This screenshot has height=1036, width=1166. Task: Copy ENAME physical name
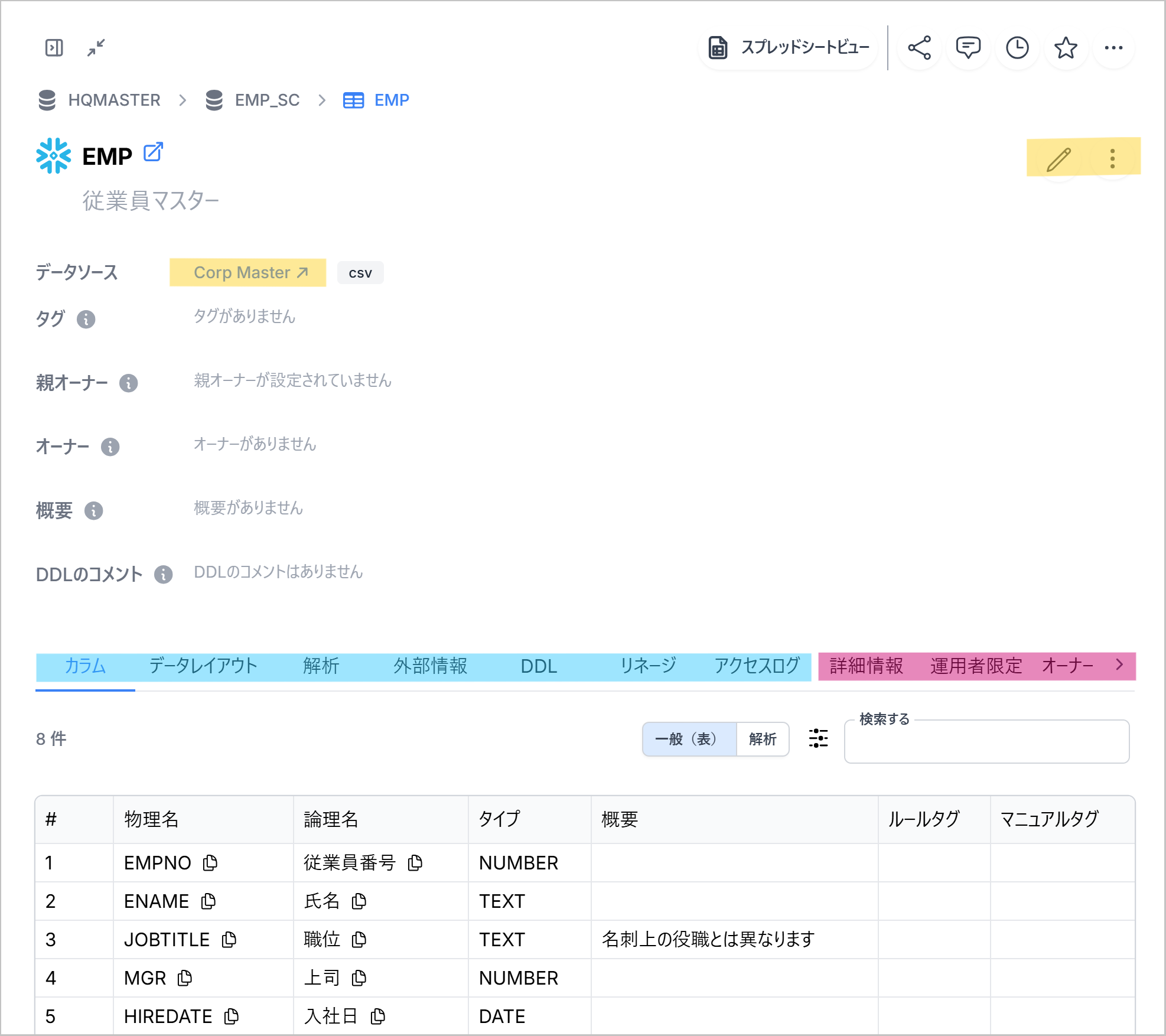click(x=209, y=902)
